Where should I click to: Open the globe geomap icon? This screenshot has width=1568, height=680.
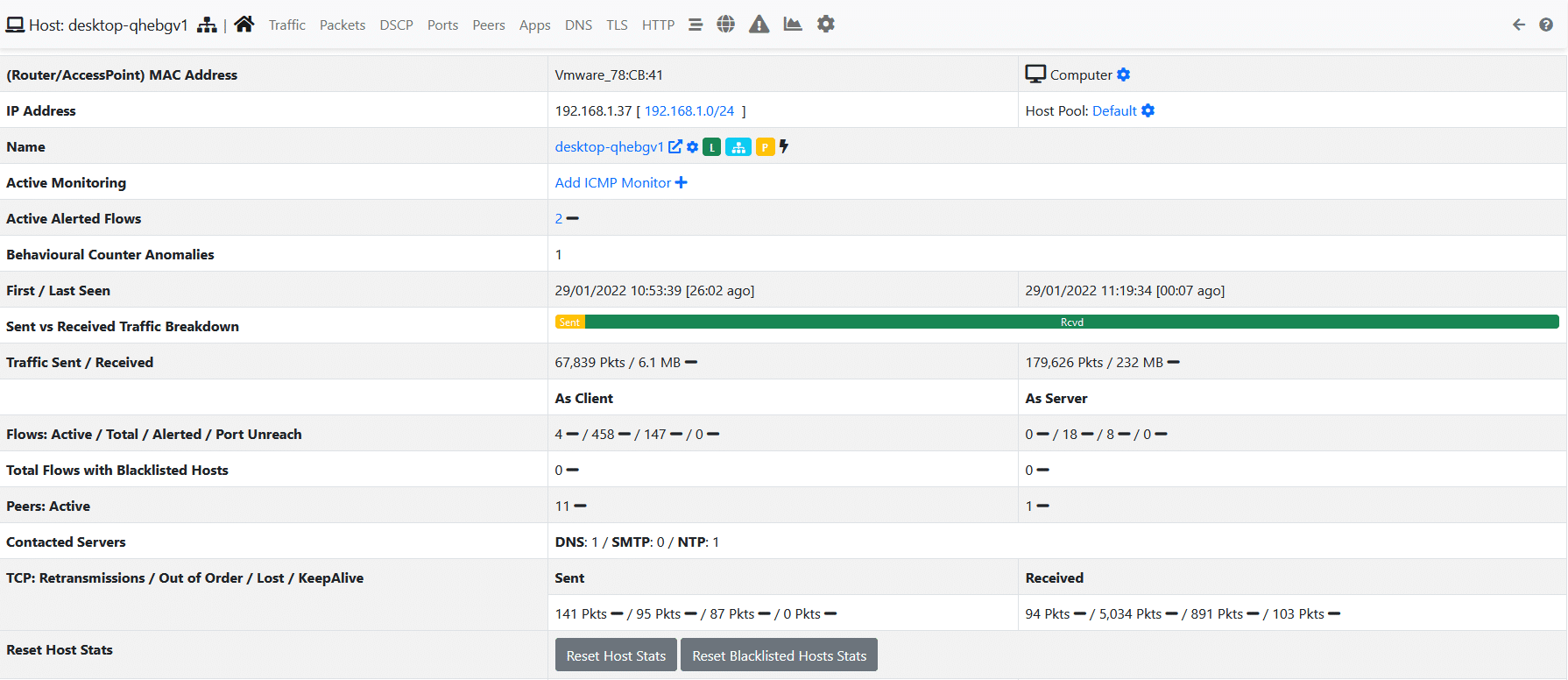coord(725,25)
